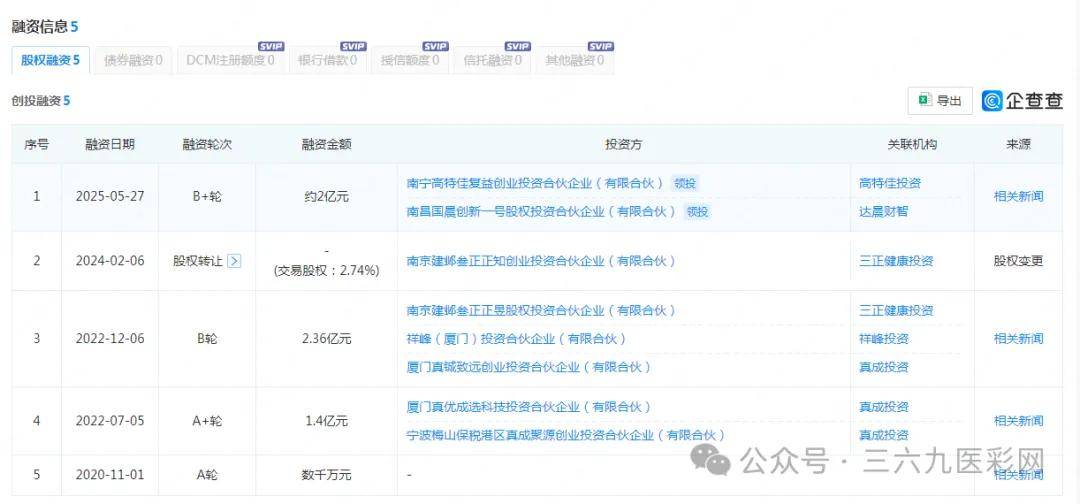Click the date 2022-07-05
Screen dimensions: 1080x504
[x=110, y=421]
